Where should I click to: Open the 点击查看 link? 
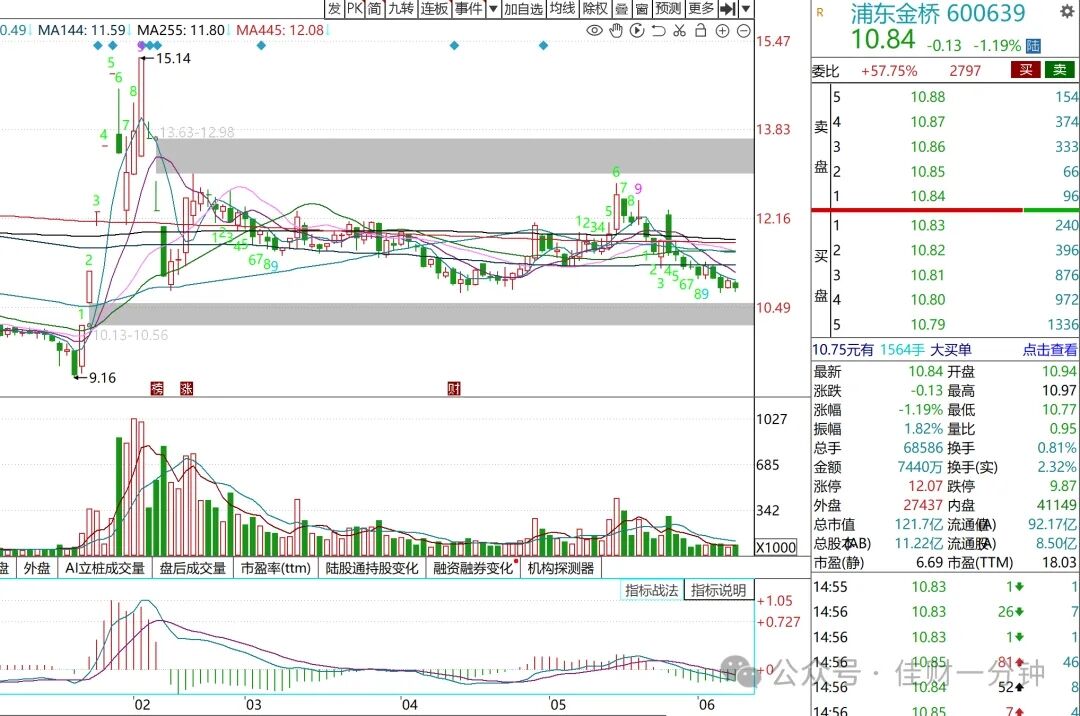point(1049,350)
